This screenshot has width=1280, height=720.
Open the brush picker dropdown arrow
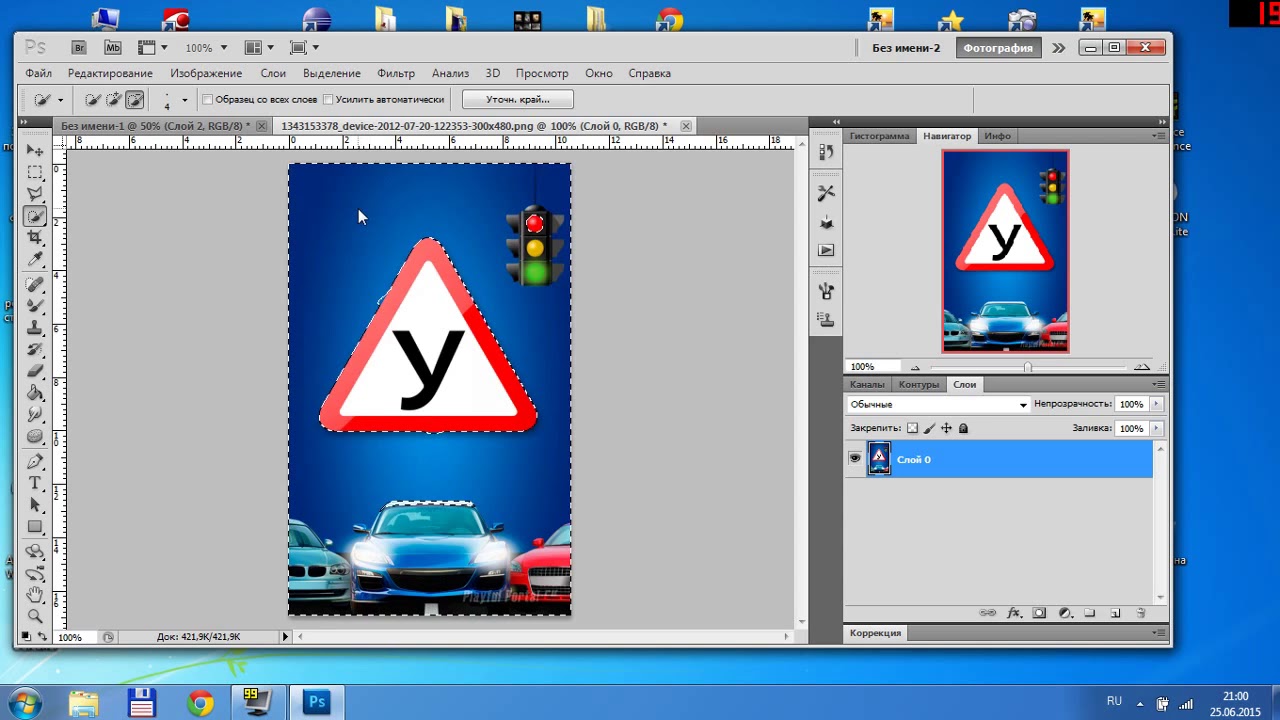tap(184, 100)
